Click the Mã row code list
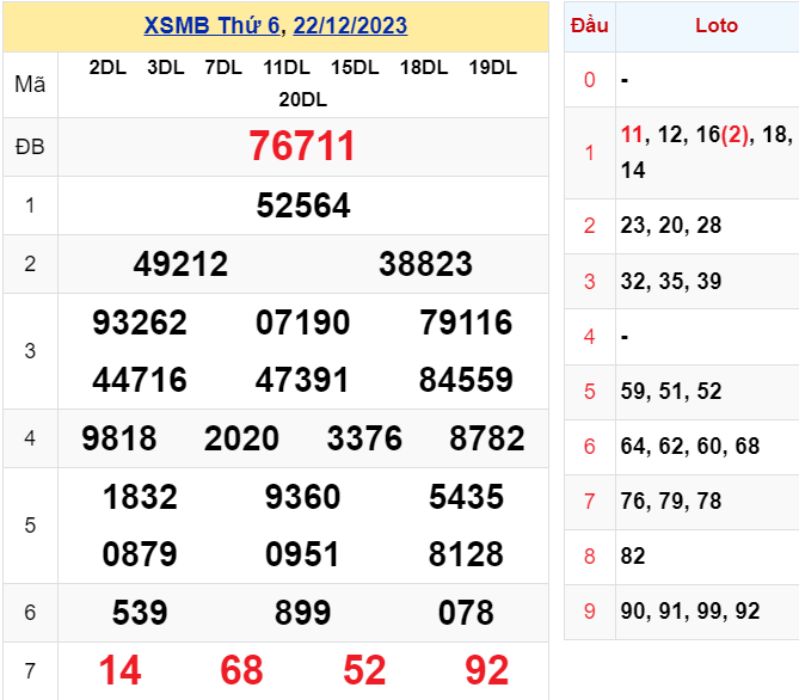The width and height of the screenshot is (800, 700). tap(302, 84)
